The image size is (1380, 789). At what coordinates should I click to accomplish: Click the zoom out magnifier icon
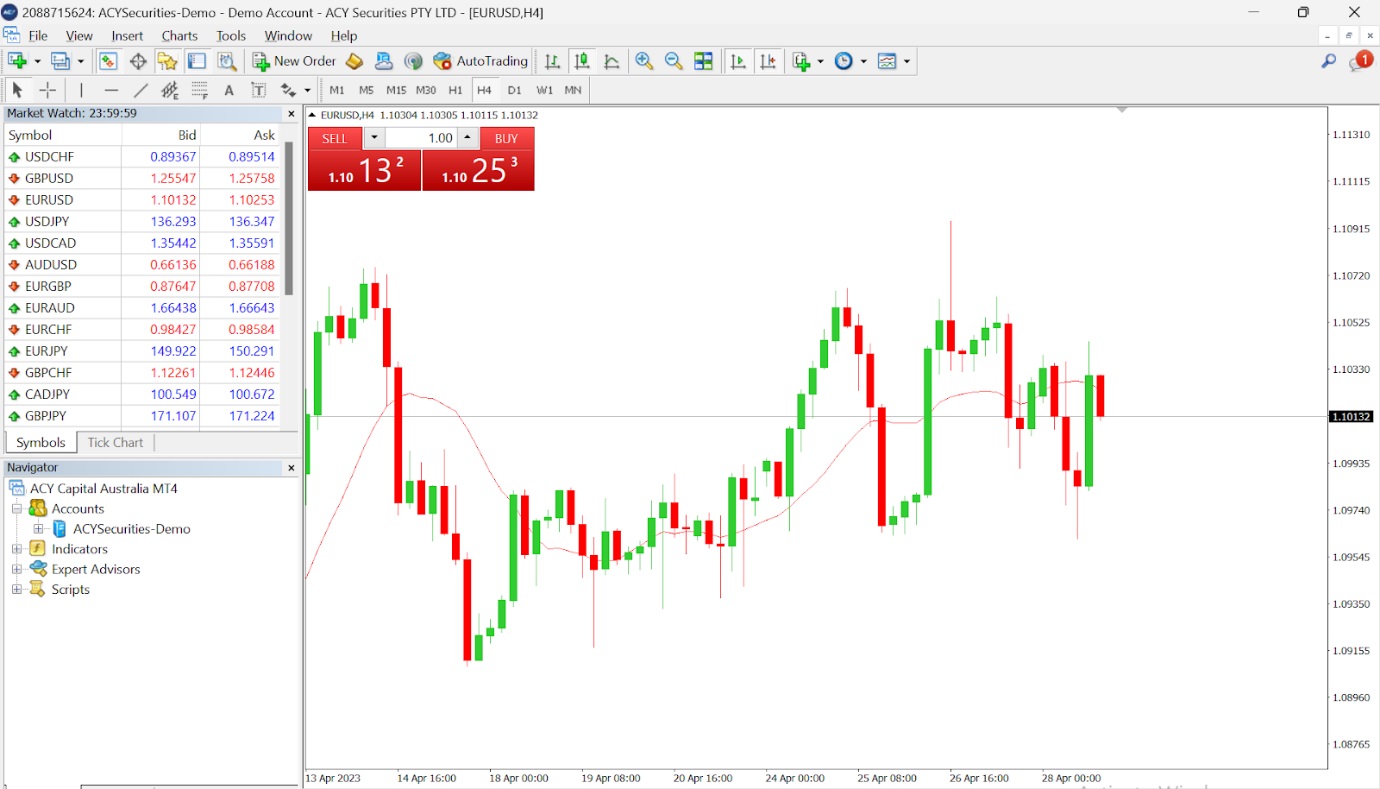[x=674, y=61]
